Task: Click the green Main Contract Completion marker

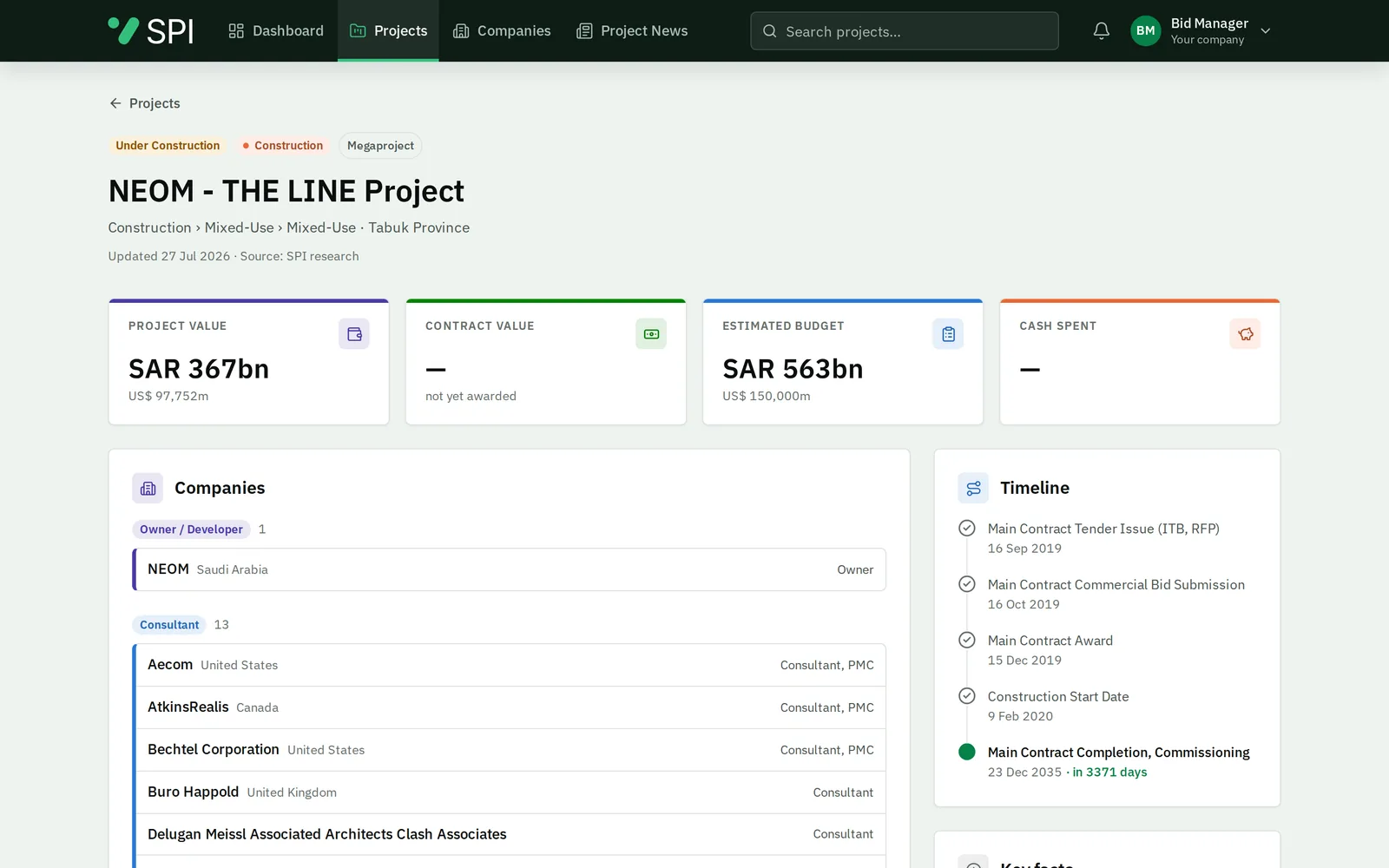Action: click(x=966, y=752)
